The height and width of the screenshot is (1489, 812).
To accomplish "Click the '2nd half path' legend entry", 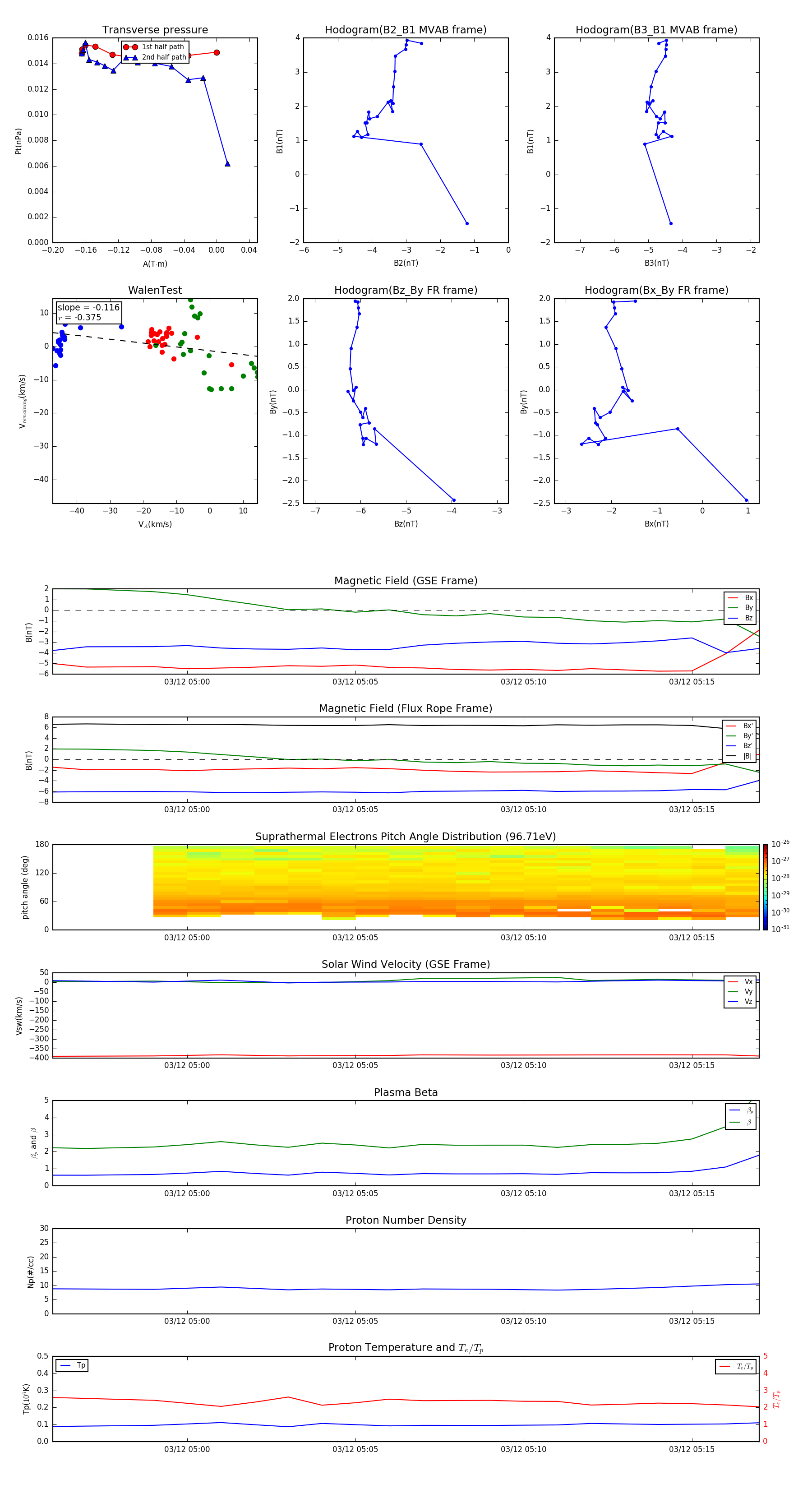I will pyautogui.click(x=155, y=57).
